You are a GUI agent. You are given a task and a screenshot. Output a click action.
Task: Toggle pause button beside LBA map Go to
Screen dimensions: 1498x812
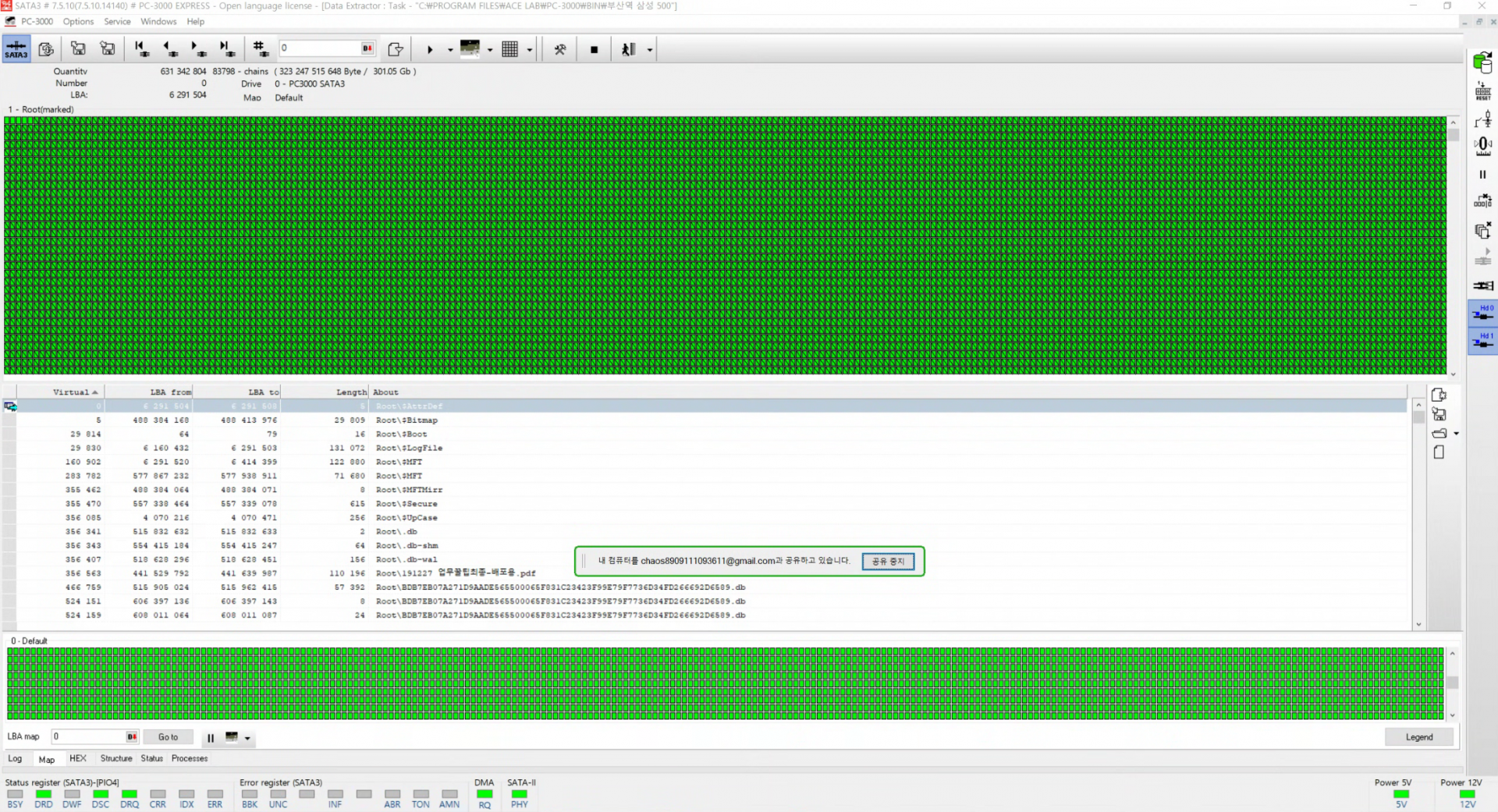pos(210,738)
